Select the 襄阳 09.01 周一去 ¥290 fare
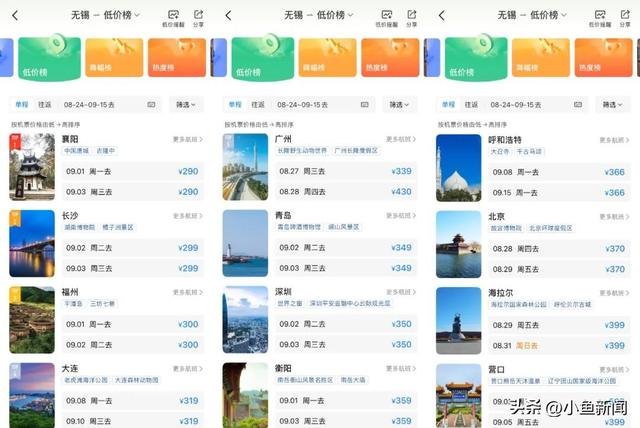 [133, 171]
